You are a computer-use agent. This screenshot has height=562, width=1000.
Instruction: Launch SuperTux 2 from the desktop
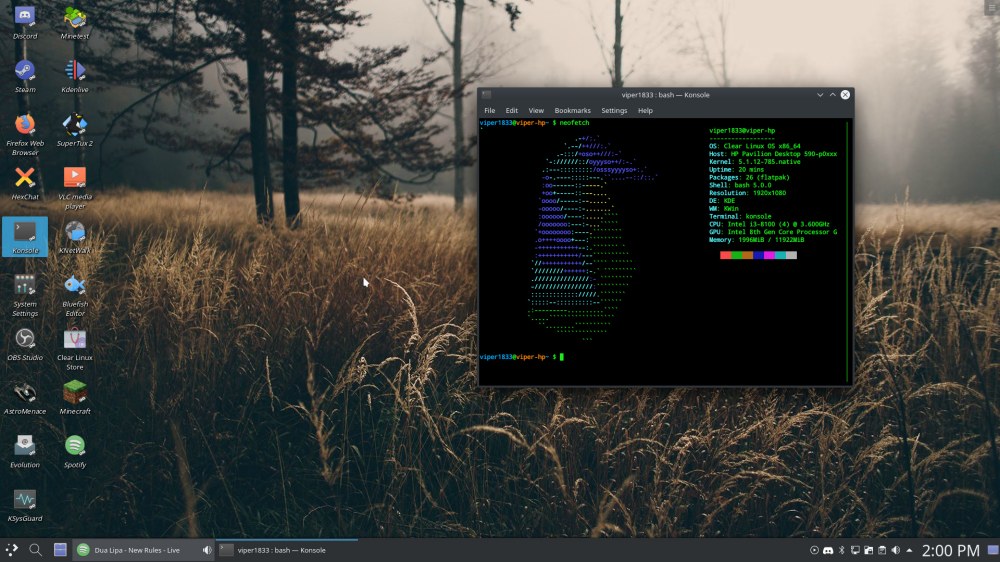75,129
